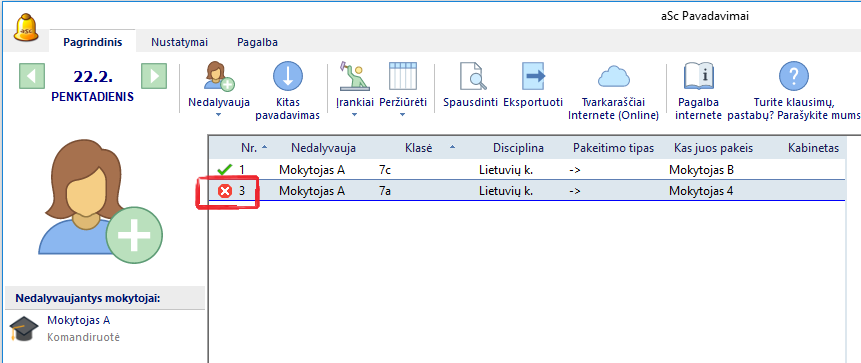Open the Nustatymai tab
Viewport: 861px width, 363px height.
(x=180, y=42)
